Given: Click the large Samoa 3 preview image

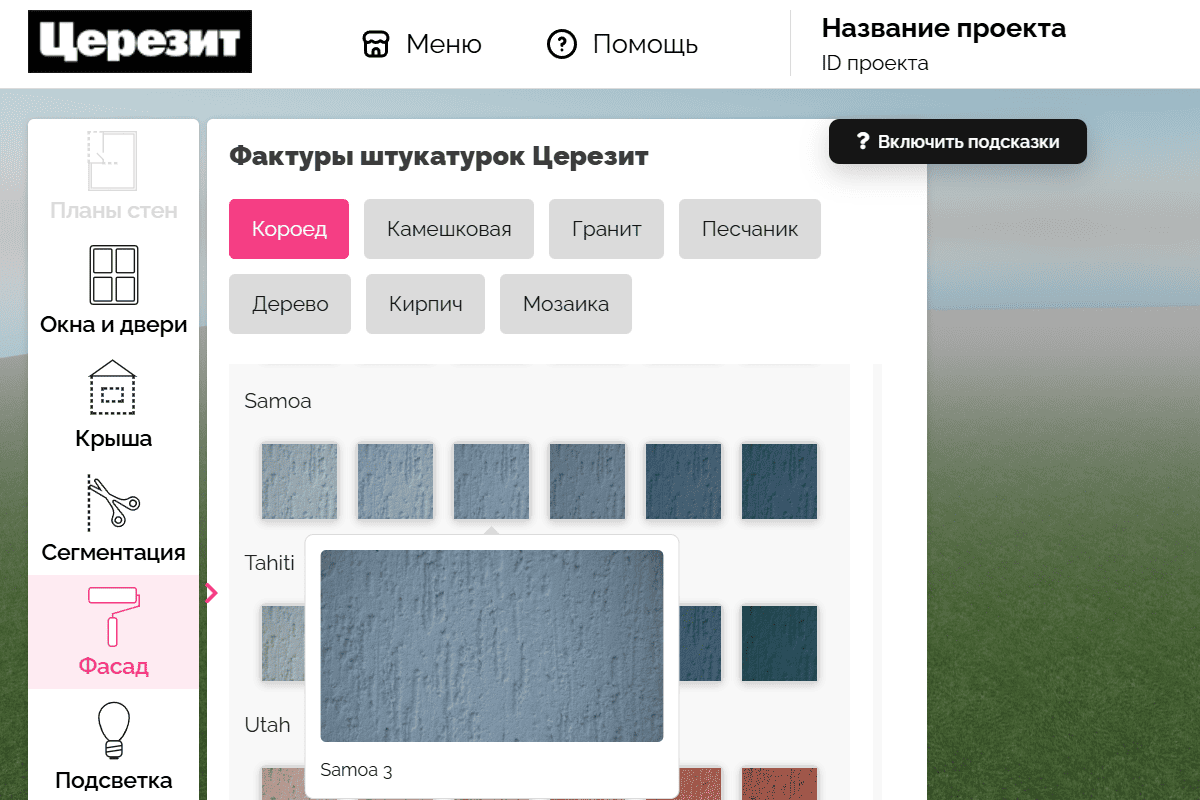Looking at the screenshot, I should (x=491, y=646).
